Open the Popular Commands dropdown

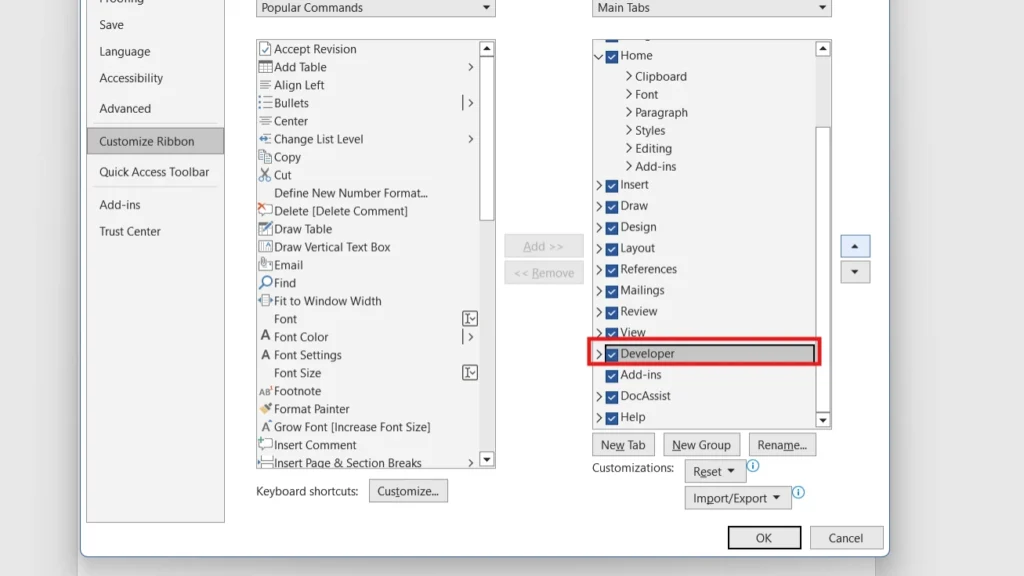(x=374, y=8)
